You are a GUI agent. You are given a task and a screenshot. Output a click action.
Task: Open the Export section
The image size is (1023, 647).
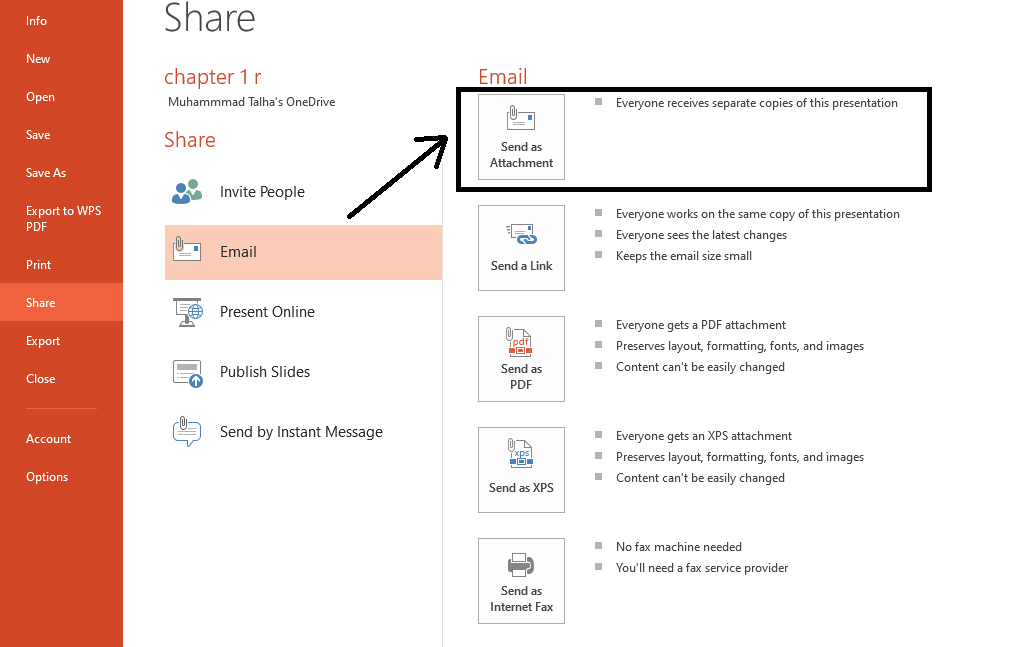point(43,340)
